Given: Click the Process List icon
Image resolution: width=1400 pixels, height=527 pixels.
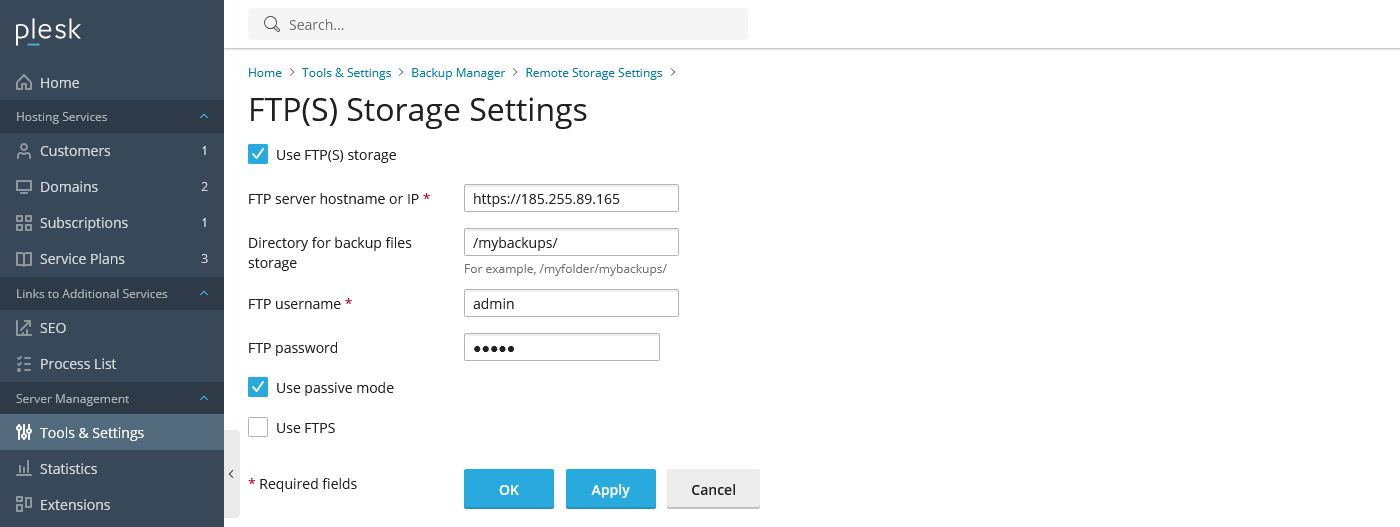Looking at the screenshot, I should click(x=24, y=364).
